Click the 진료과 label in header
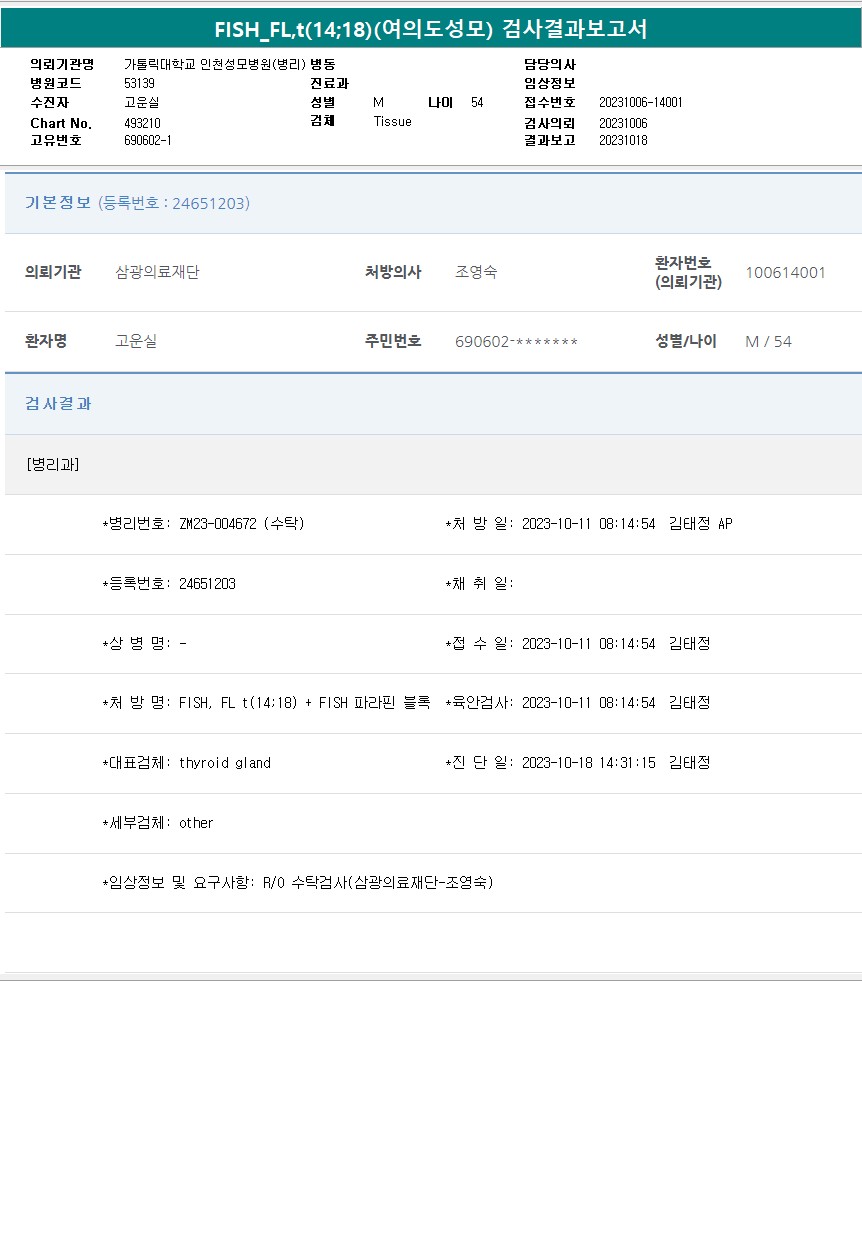This screenshot has width=862, height=1240. [x=329, y=83]
